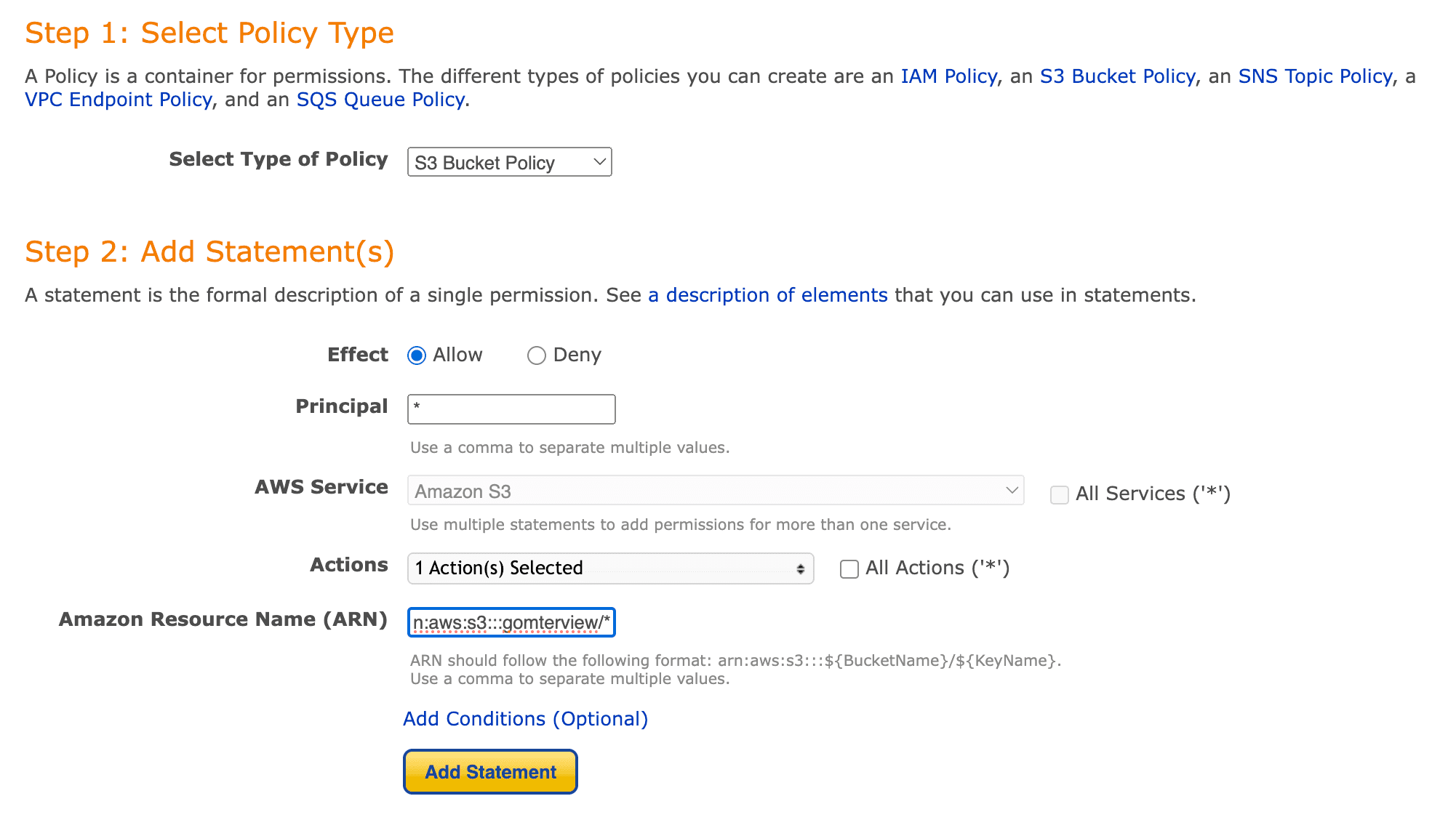
Task: Open the S3 Bucket Policy link
Action: (x=1117, y=76)
